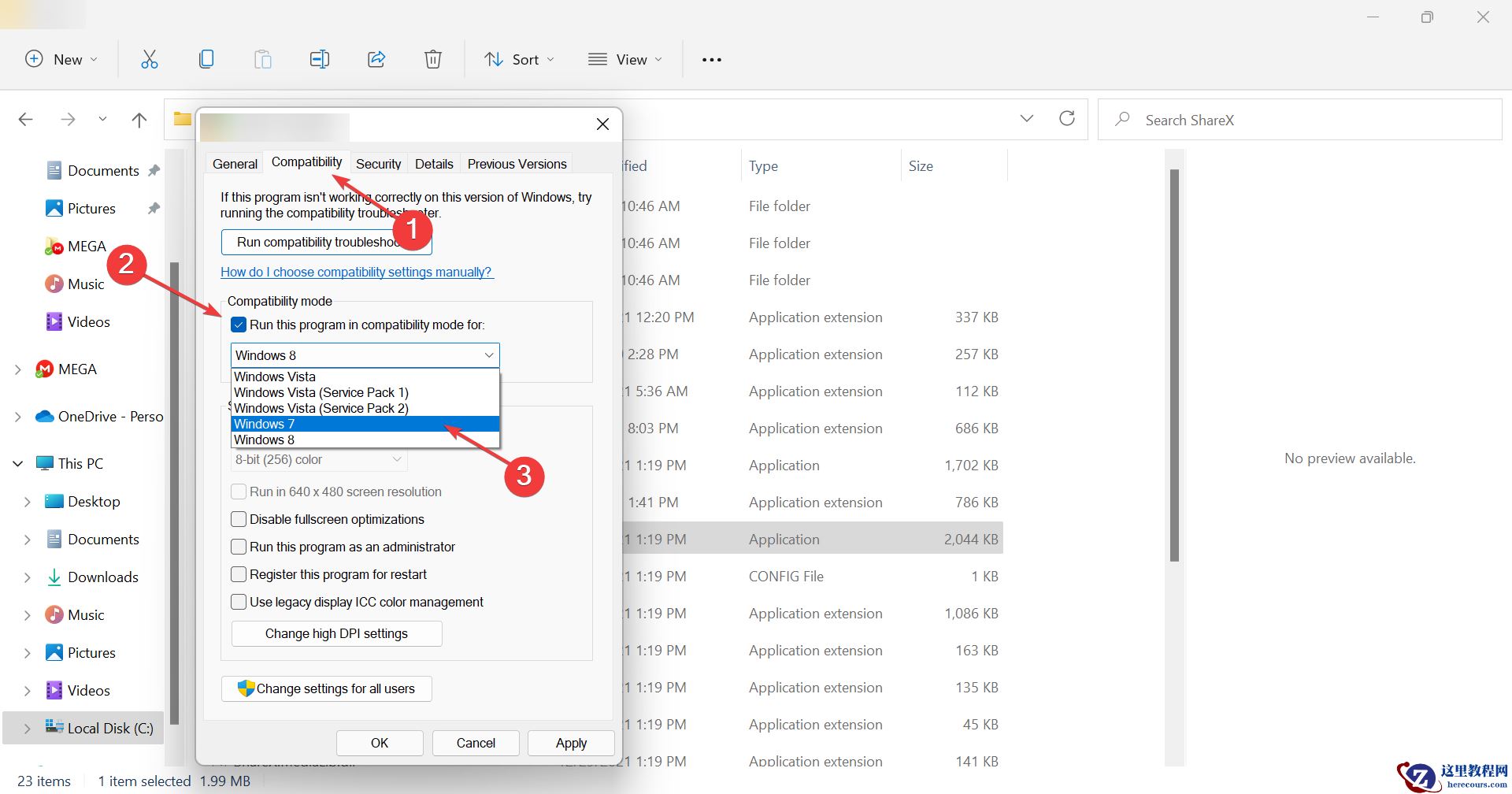Open the choose compatibility settings manually link
Image resolution: width=1512 pixels, height=794 pixels.
[356, 272]
